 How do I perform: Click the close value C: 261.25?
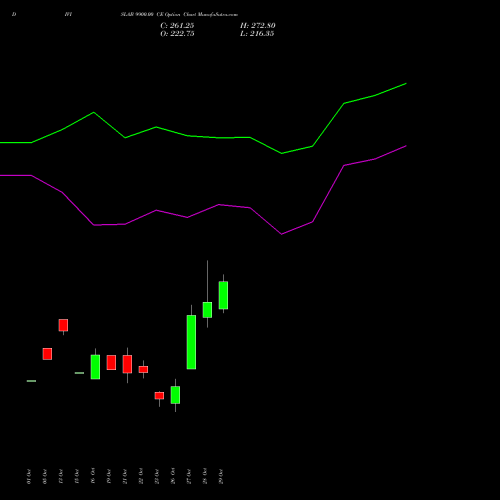177,25
